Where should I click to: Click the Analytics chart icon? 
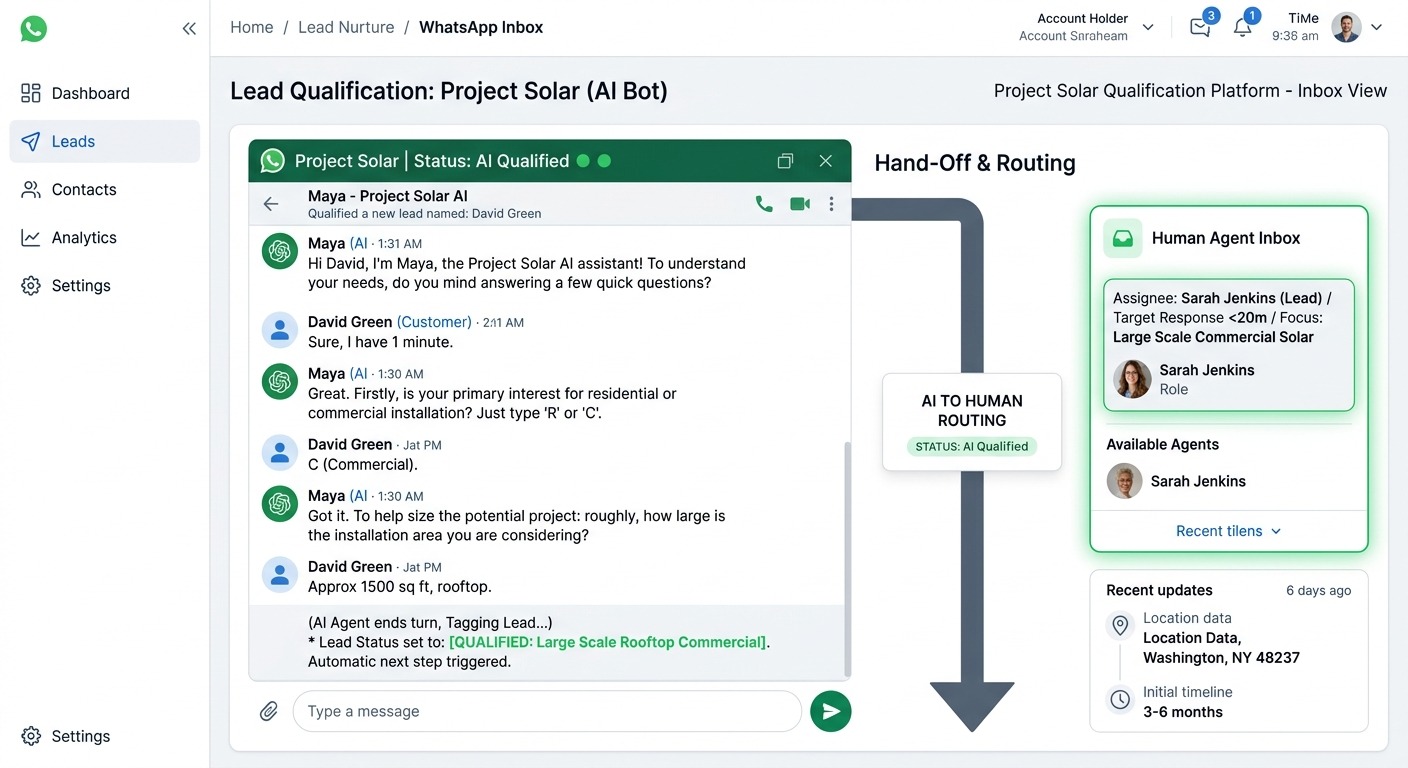point(31,237)
